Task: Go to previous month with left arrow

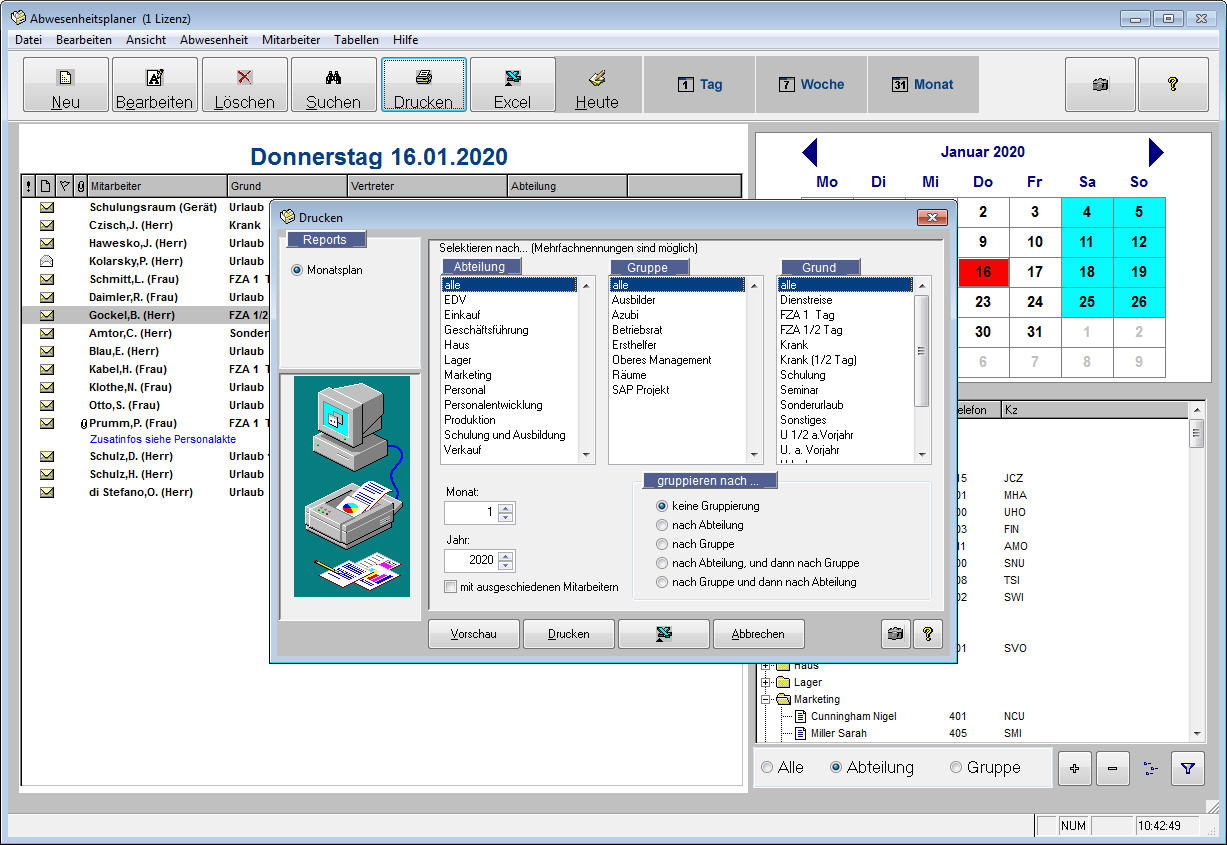Action: click(x=810, y=152)
